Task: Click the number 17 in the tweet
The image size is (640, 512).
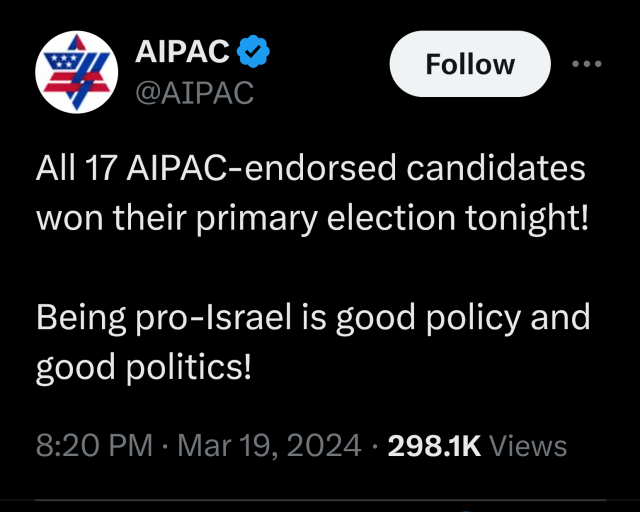Action: tap(101, 169)
